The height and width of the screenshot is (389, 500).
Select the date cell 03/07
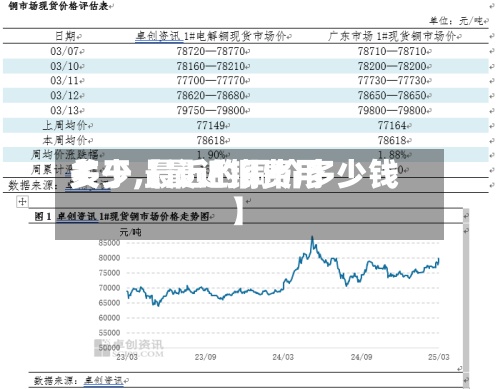click(65, 51)
